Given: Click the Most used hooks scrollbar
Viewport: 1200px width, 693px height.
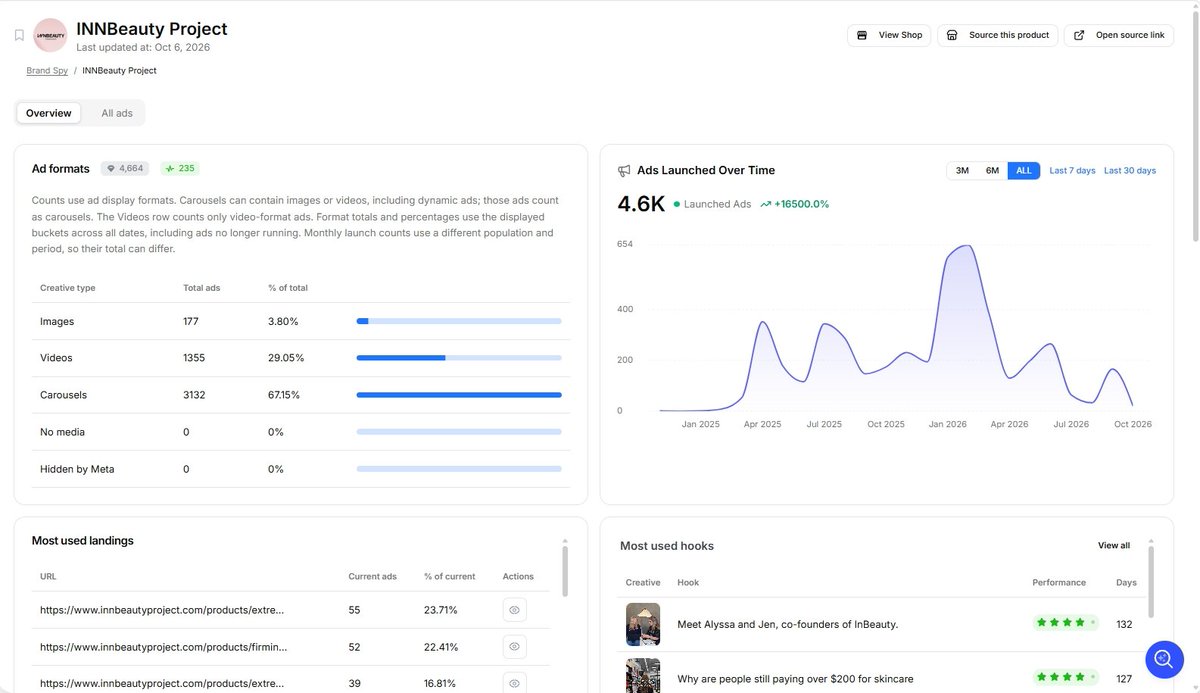Looking at the screenshot, I should (x=1151, y=580).
